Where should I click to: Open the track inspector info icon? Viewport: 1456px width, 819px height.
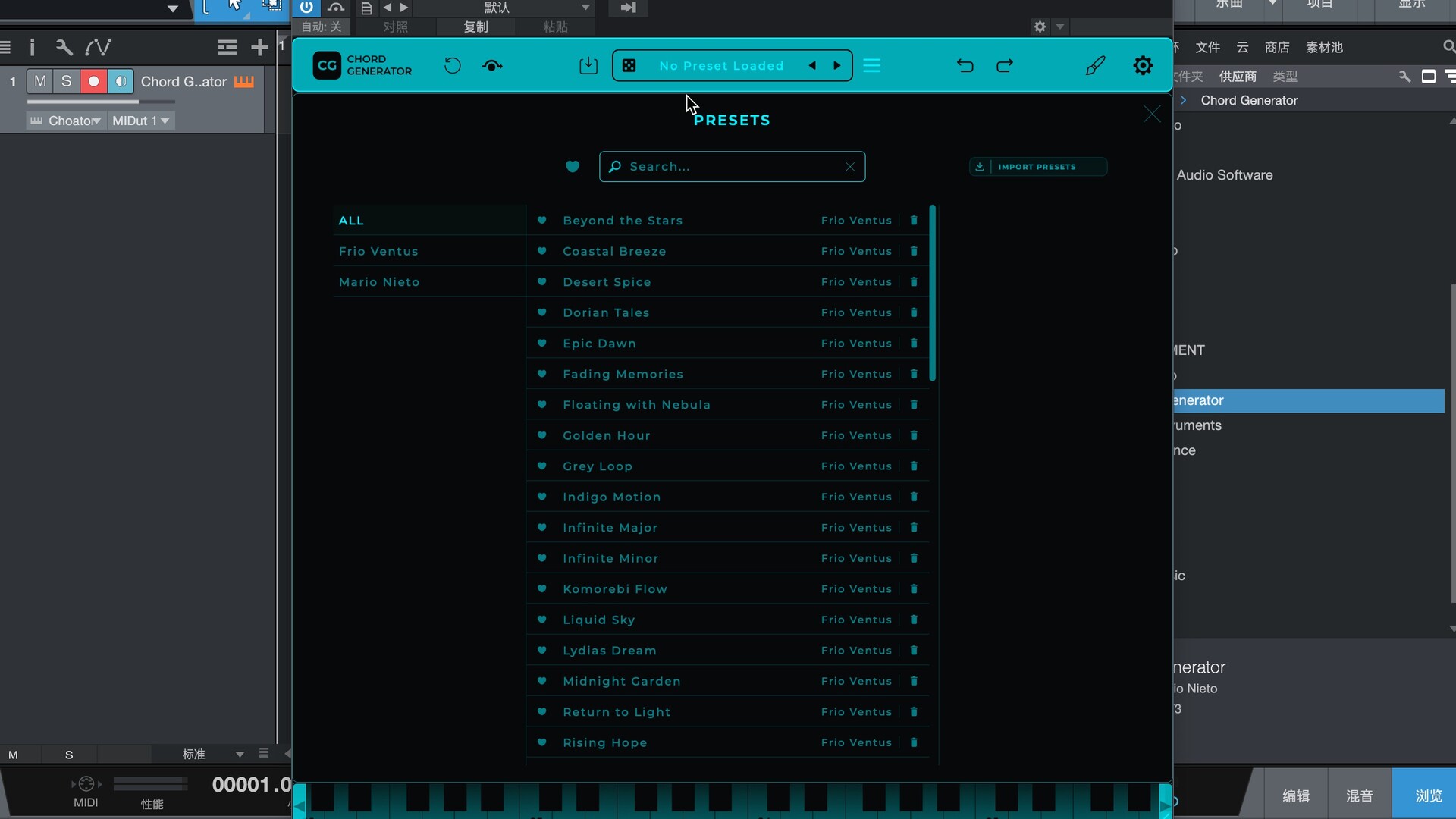pos(32,47)
